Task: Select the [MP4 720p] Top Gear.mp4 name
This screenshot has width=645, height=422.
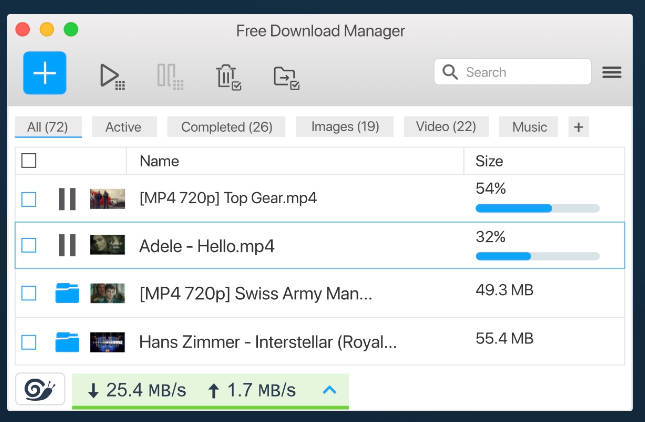Action: point(228,198)
